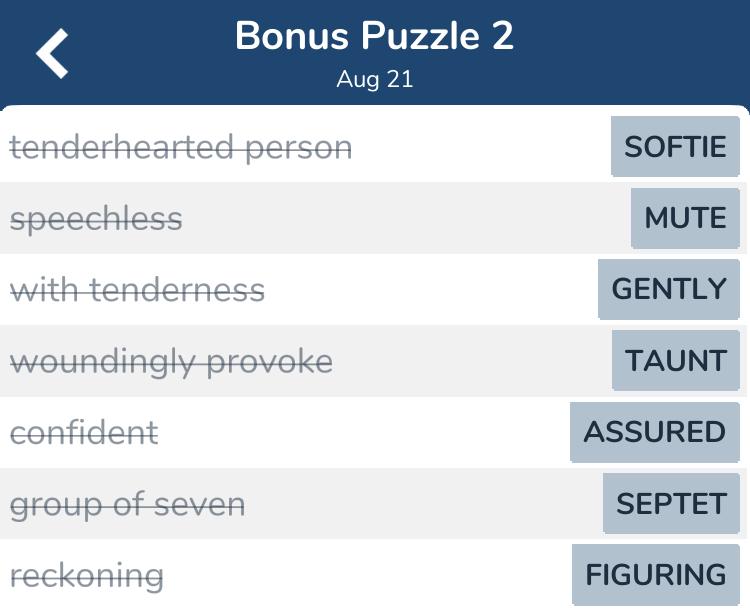Click empty space in the 'confident' row
The image size is (750, 611).
pos(360,432)
